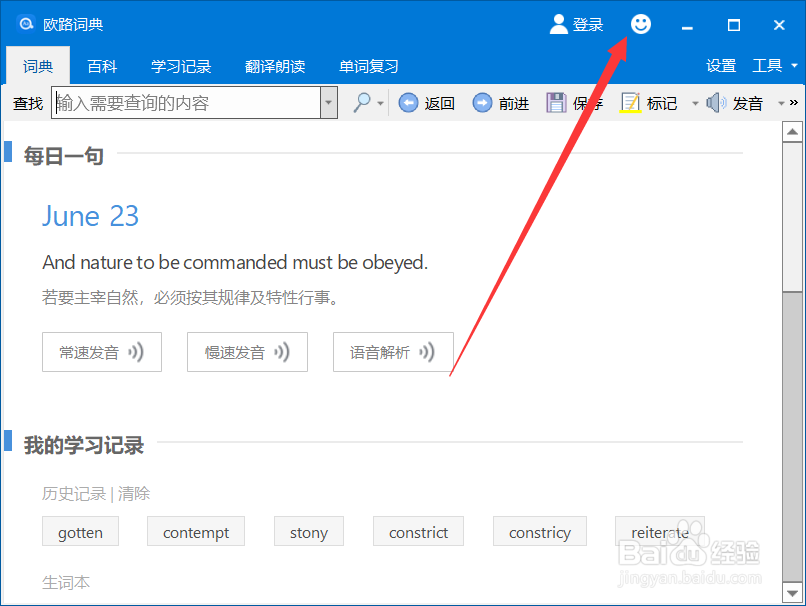Click the speaker 发音 icon
This screenshot has width=806, height=606.
716,103
